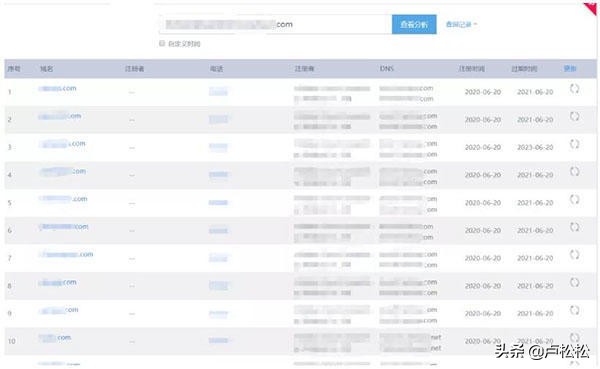The height and width of the screenshot is (369, 600).
Task: Click the phone link in row 9
Action: [218, 314]
